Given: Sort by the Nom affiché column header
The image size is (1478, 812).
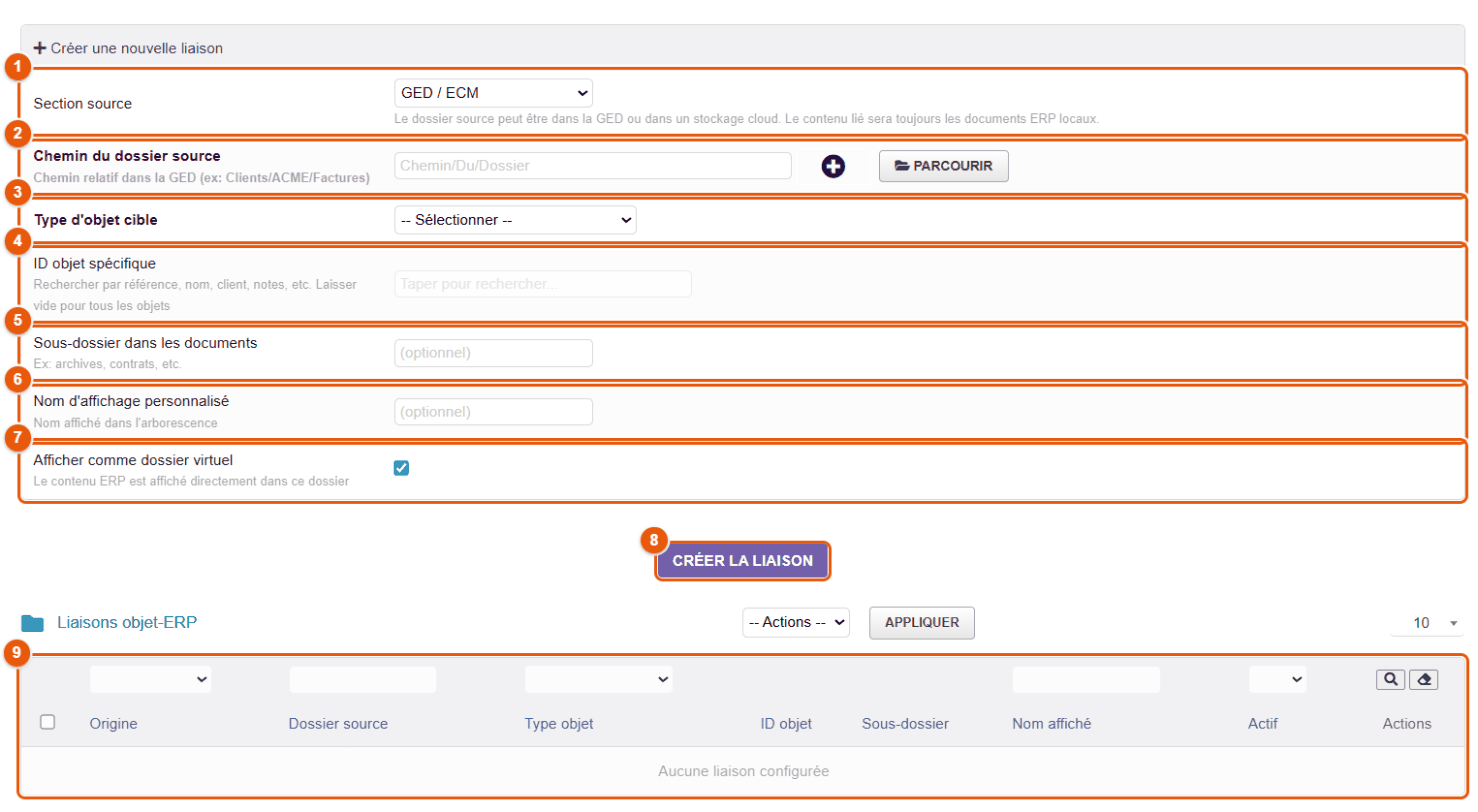Looking at the screenshot, I should (x=1052, y=723).
